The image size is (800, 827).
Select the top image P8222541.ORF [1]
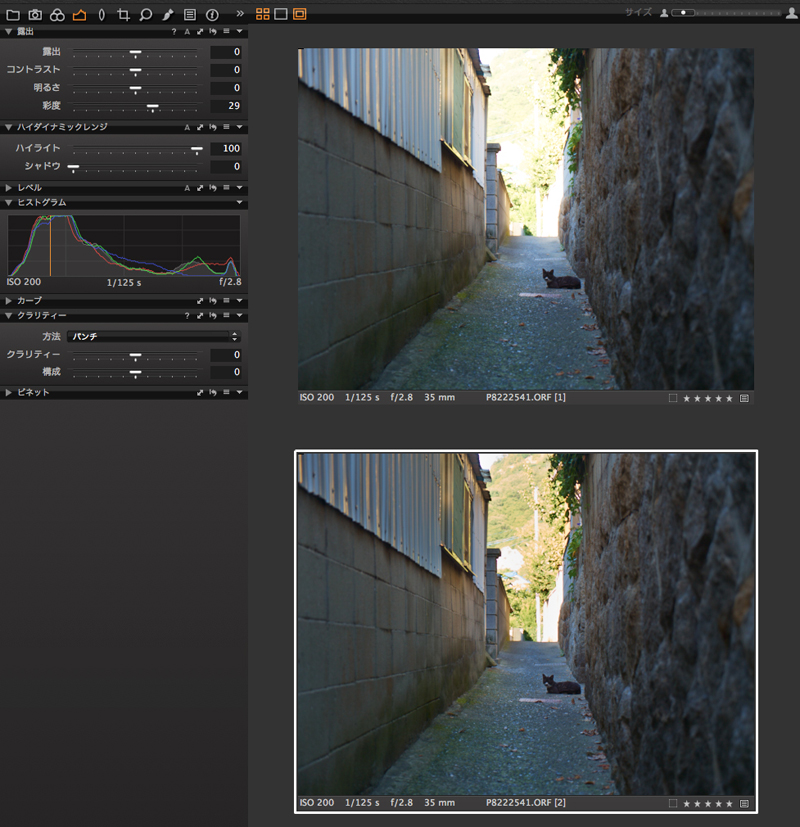point(526,218)
